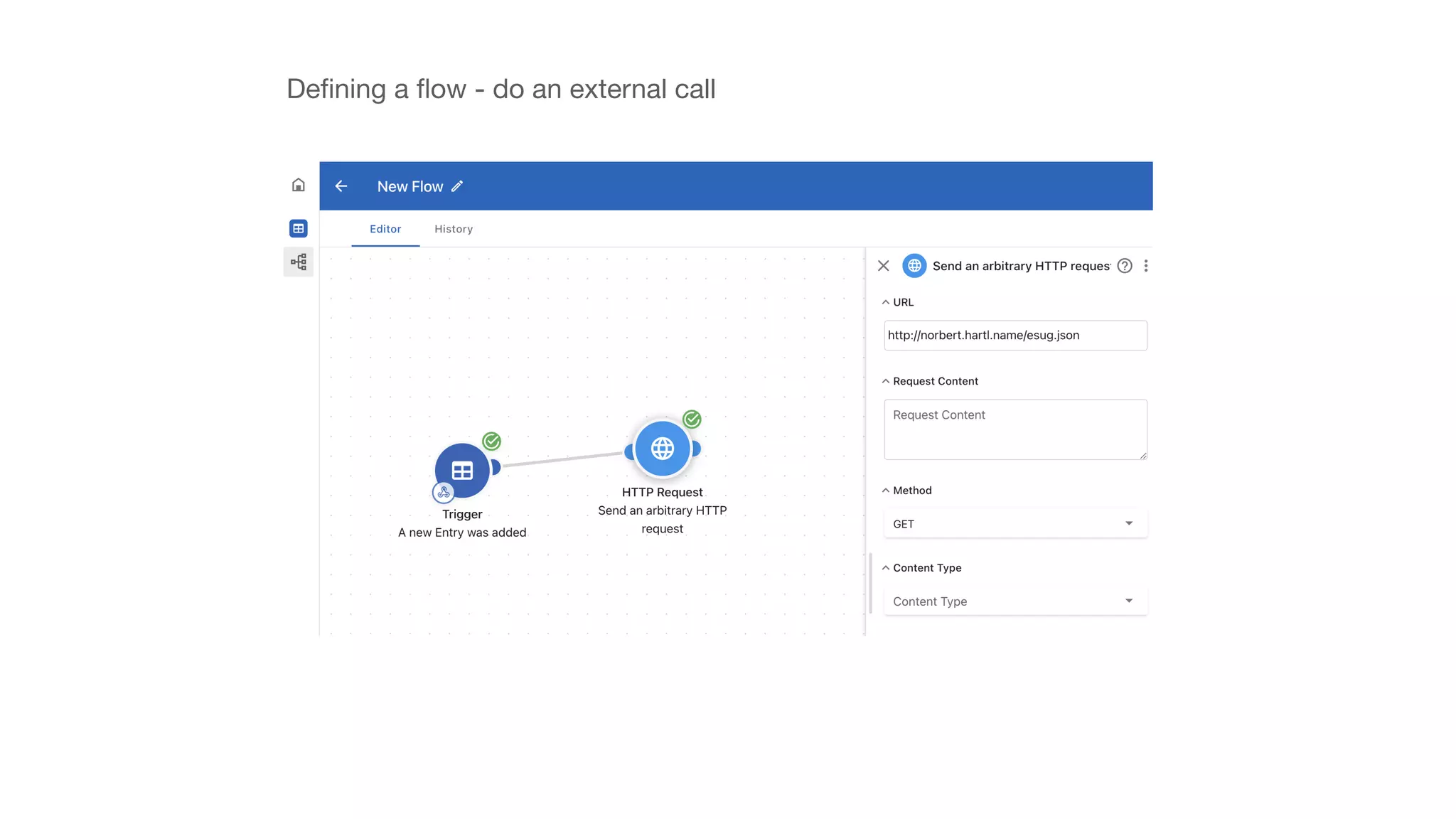
Task: Select the Trigger node table icon
Action: point(462,470)
